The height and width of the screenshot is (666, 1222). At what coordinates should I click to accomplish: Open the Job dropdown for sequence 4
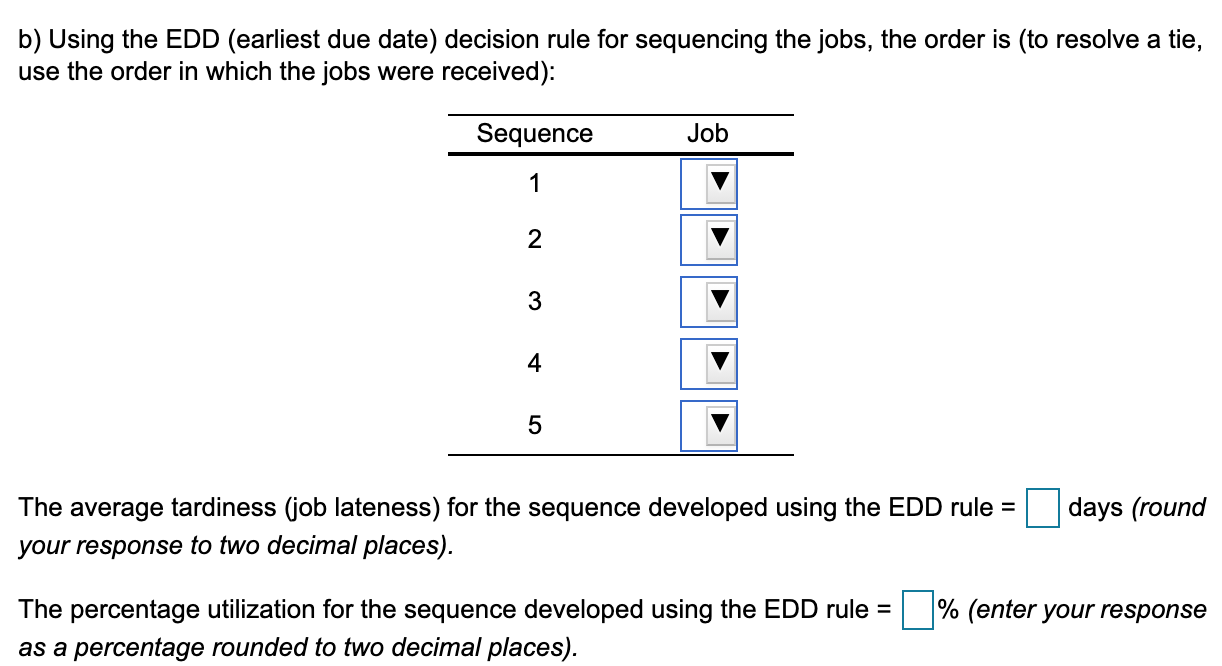point(707,364)
